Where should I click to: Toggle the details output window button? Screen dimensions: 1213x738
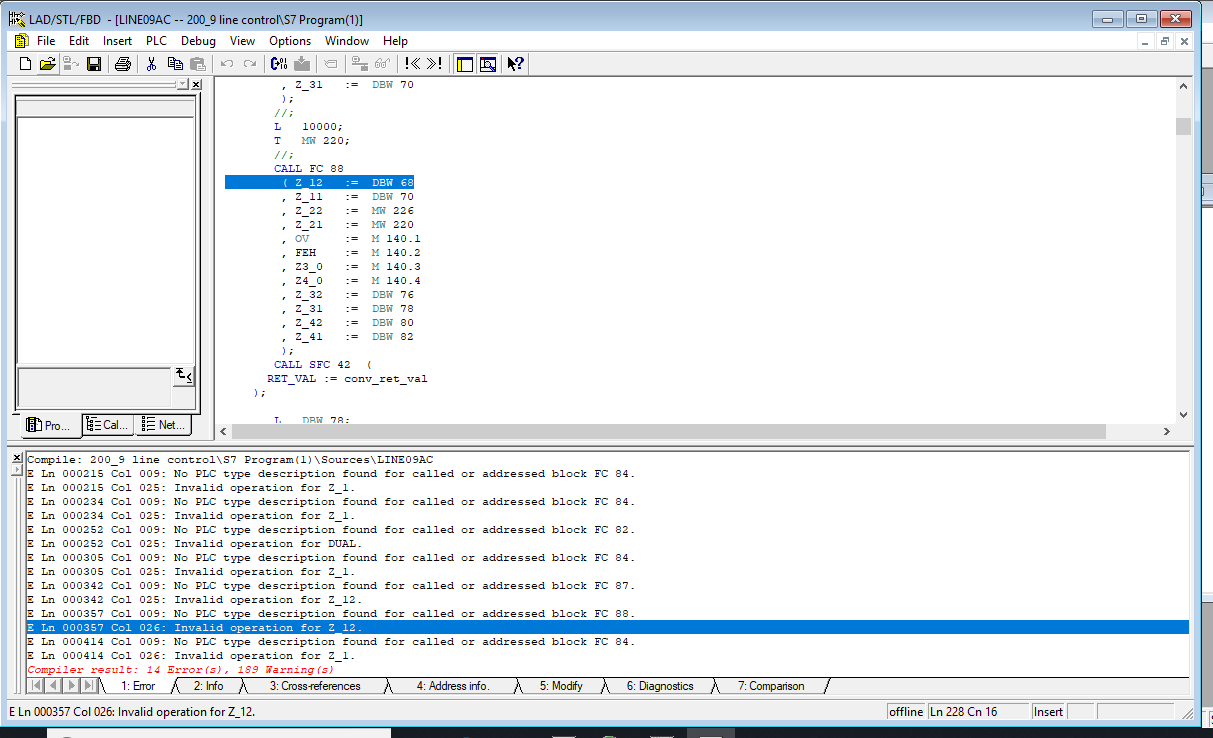click(487, 64)
